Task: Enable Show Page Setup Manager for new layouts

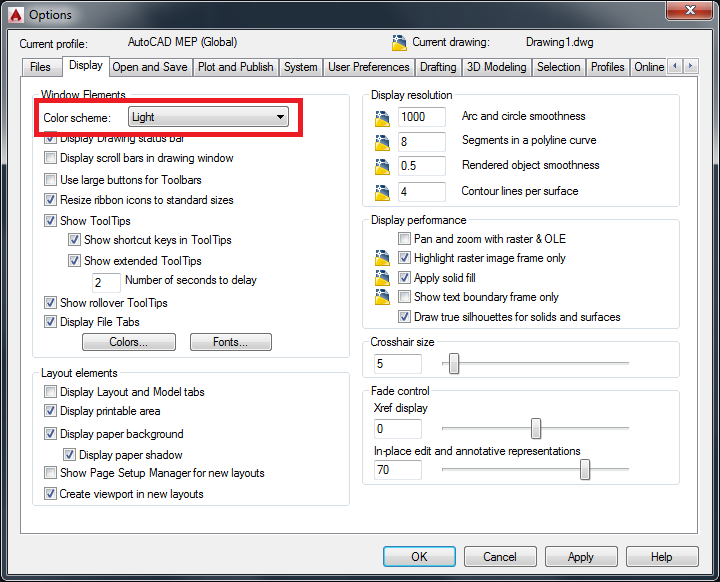Action: point(50,472)
